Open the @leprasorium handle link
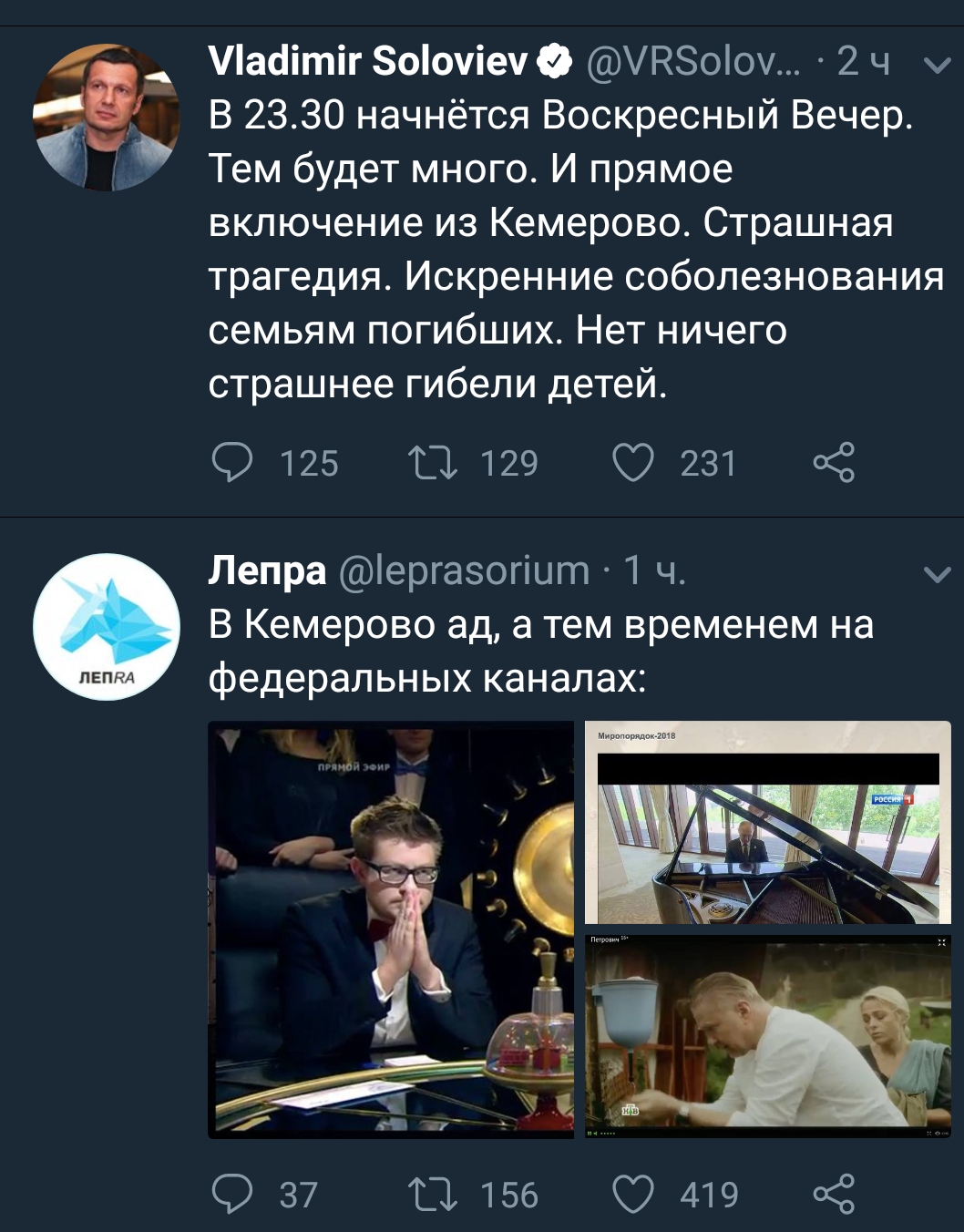Screen dimensions: 964x1232 [465, 571]
